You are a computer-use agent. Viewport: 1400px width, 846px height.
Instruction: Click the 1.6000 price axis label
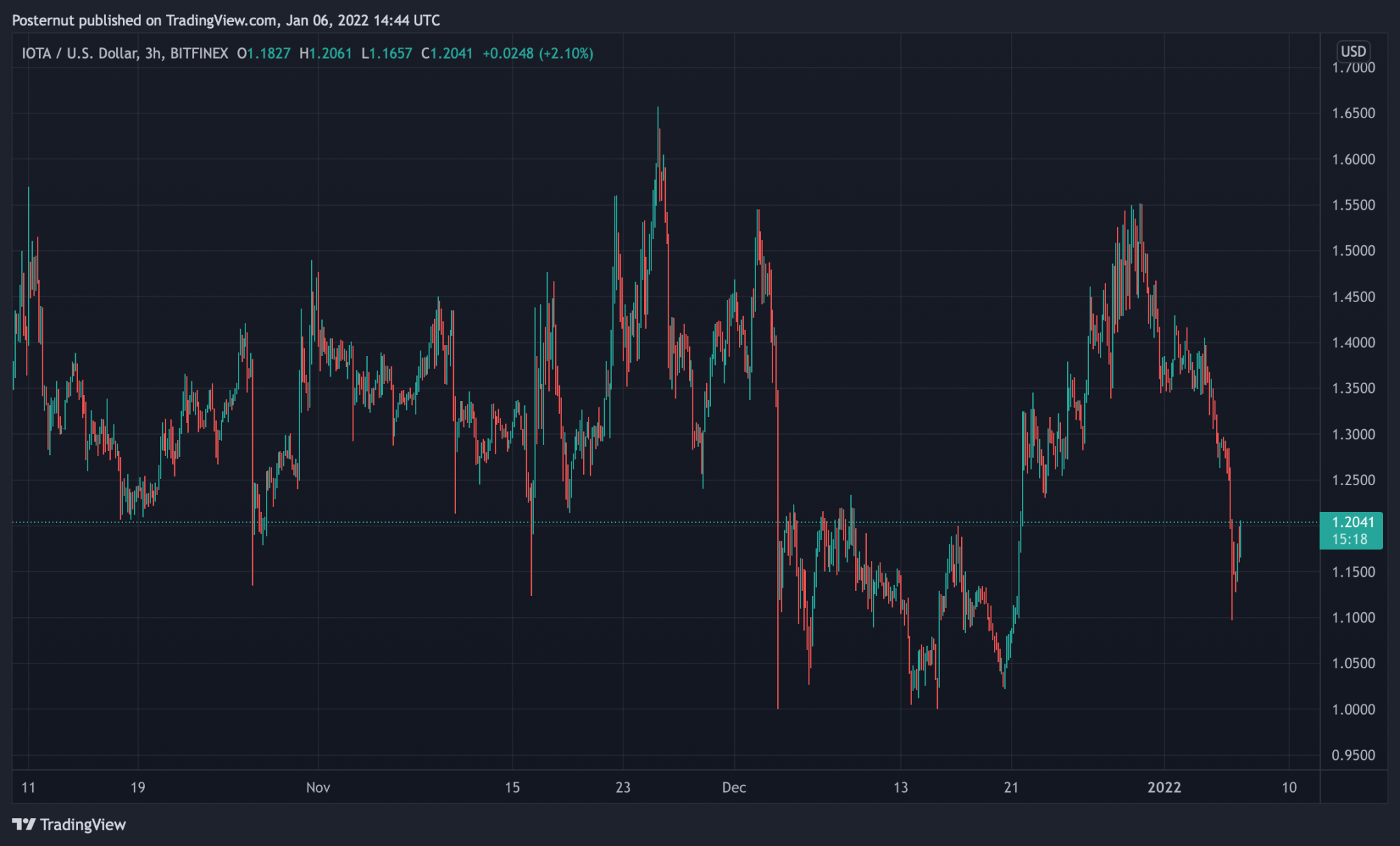pyautogui.click(x=1354, y=159)
